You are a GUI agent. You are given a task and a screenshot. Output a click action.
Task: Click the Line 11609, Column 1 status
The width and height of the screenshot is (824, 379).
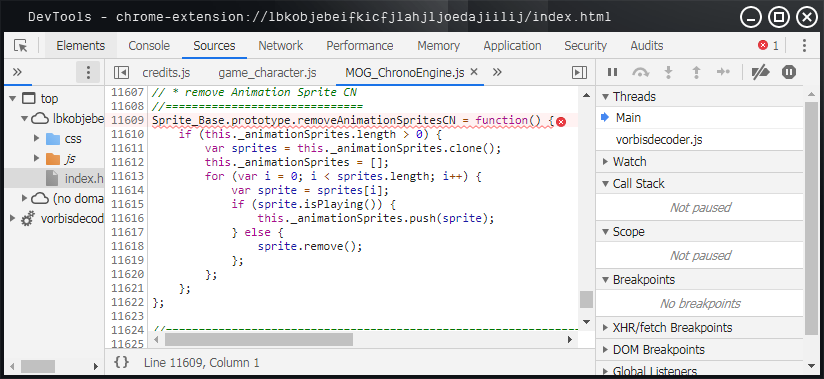tap(201, 362)
